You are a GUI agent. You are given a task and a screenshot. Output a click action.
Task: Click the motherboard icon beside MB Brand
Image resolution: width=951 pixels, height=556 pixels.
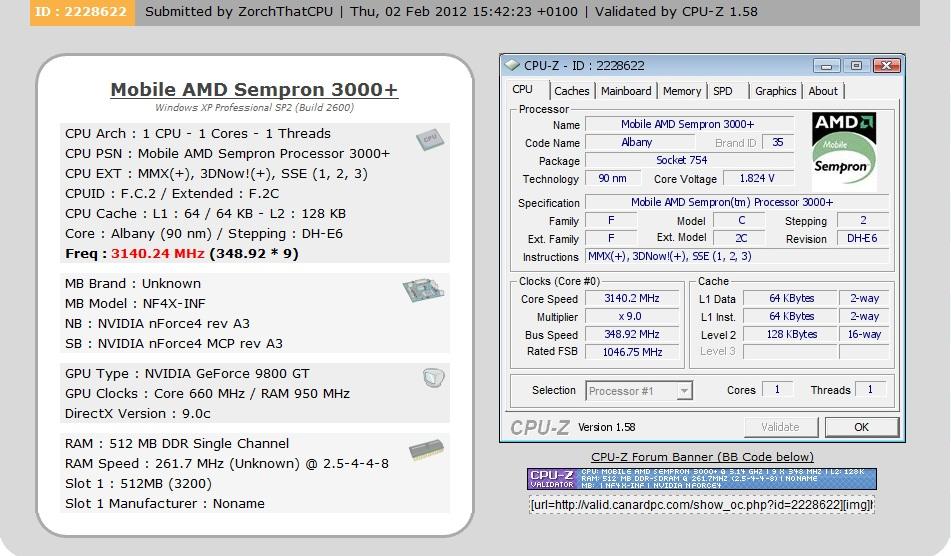click(x=423, y=289)
